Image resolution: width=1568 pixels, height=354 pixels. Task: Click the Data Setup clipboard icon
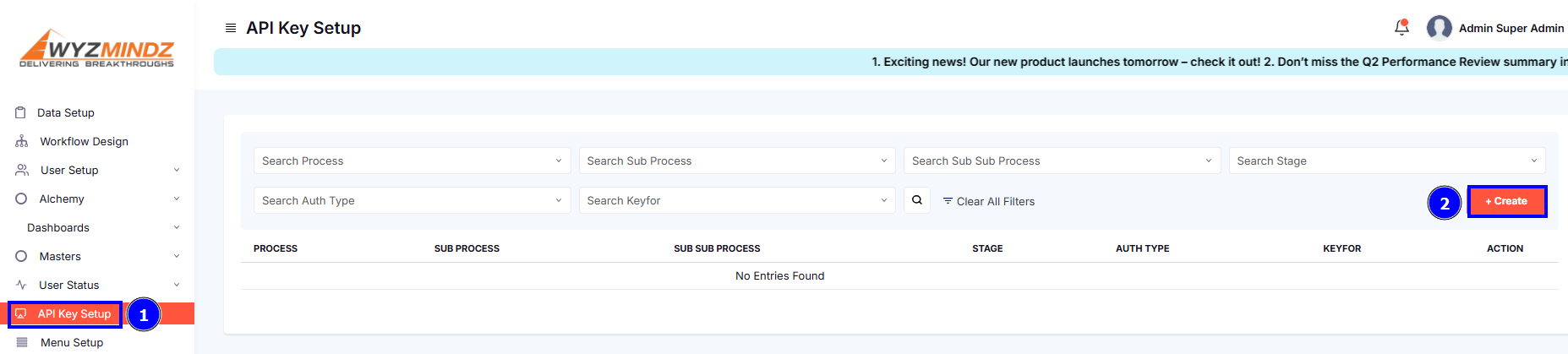click(x=20, y=112)
